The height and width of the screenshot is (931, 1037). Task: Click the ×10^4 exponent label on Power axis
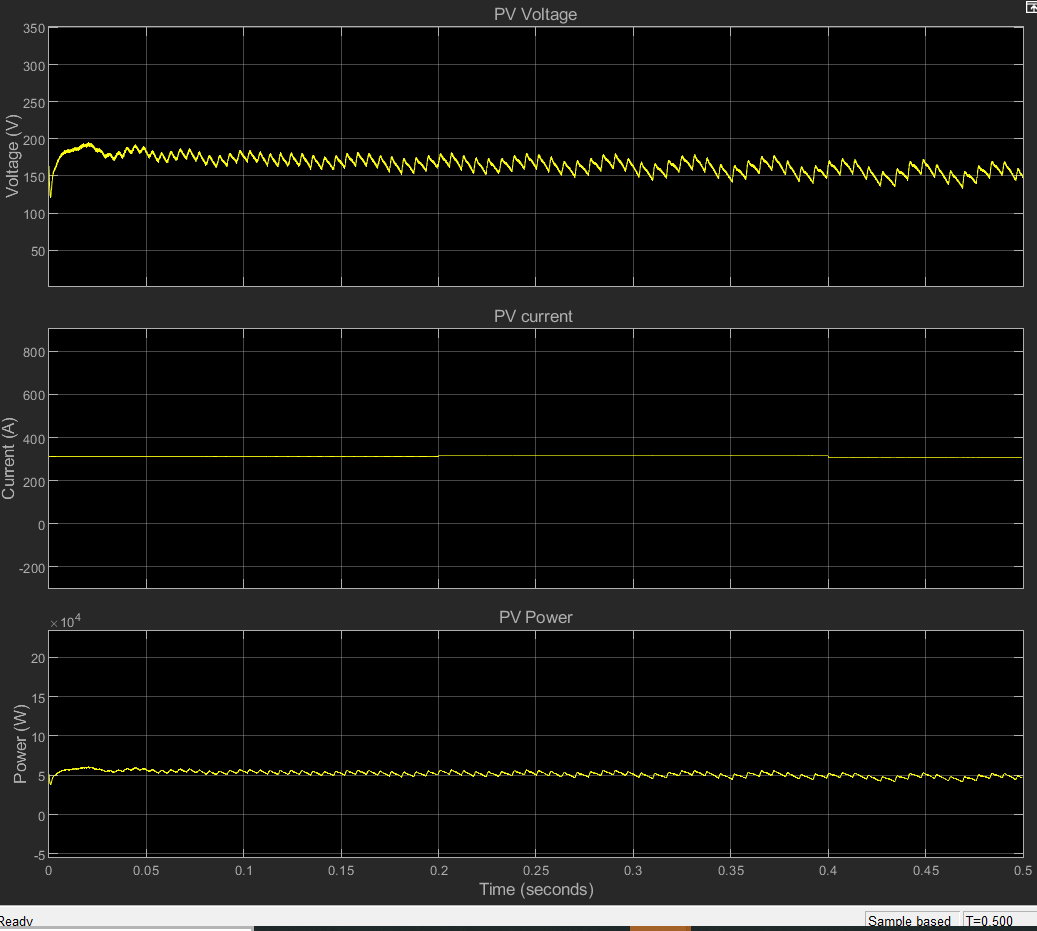(x=65, y=622)
